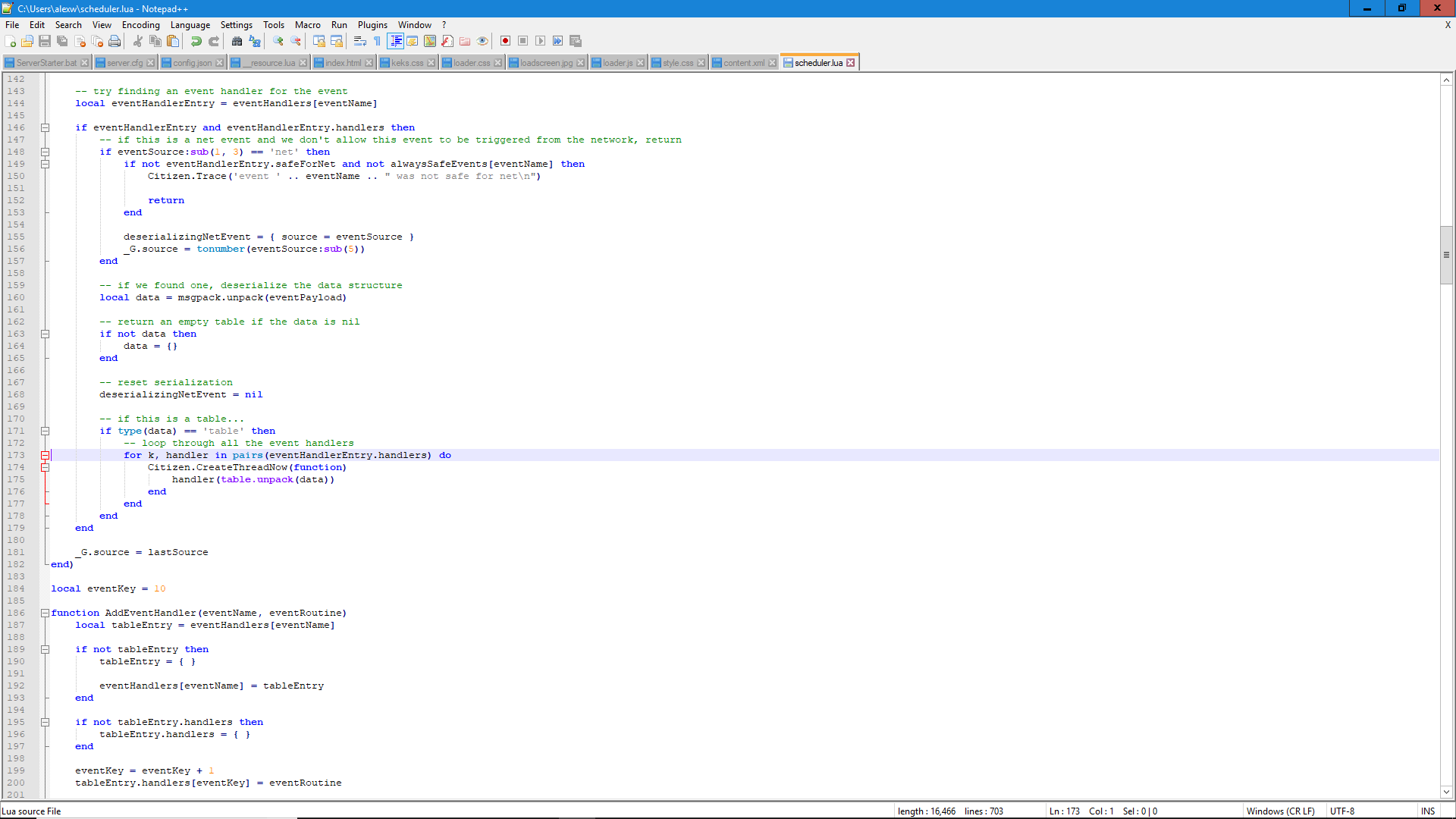Switch to the config.json tab

pyautogui.click(x=193, y=63)
